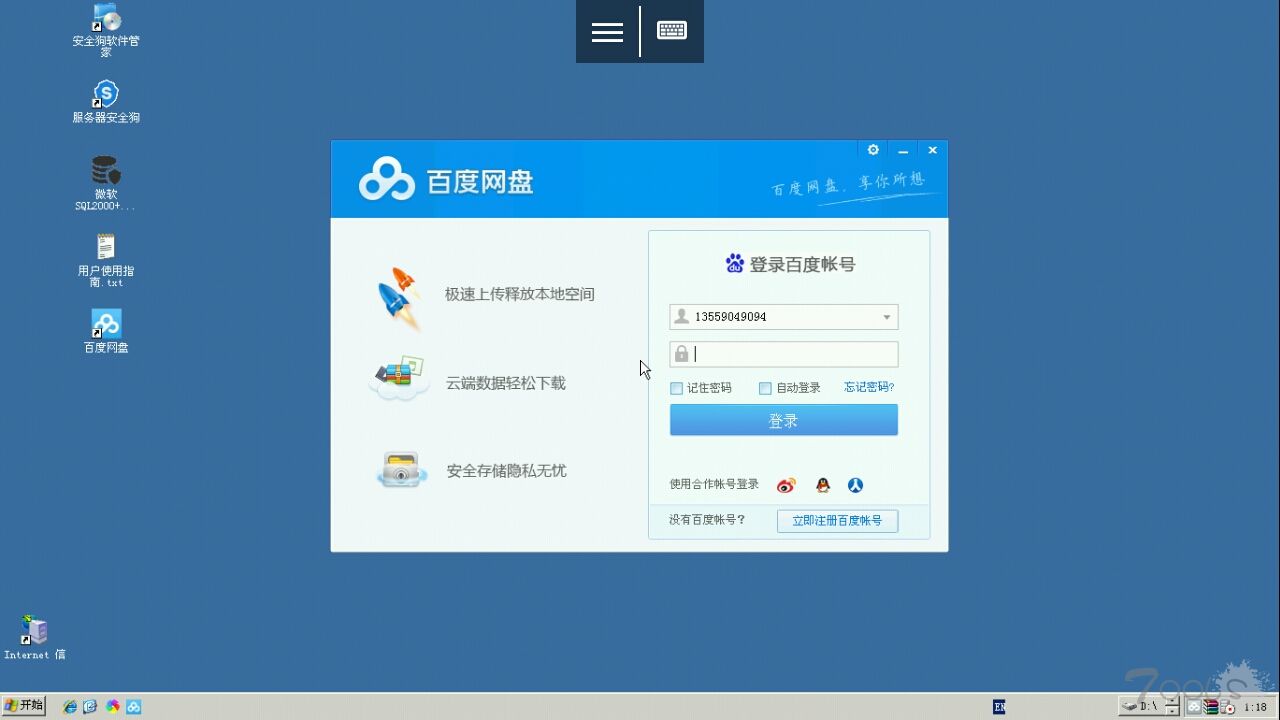Image resolution: width=1280 pixels, height=720 pixels.
Task: Click the 忘记密码? link
Action: pos(869,387)
